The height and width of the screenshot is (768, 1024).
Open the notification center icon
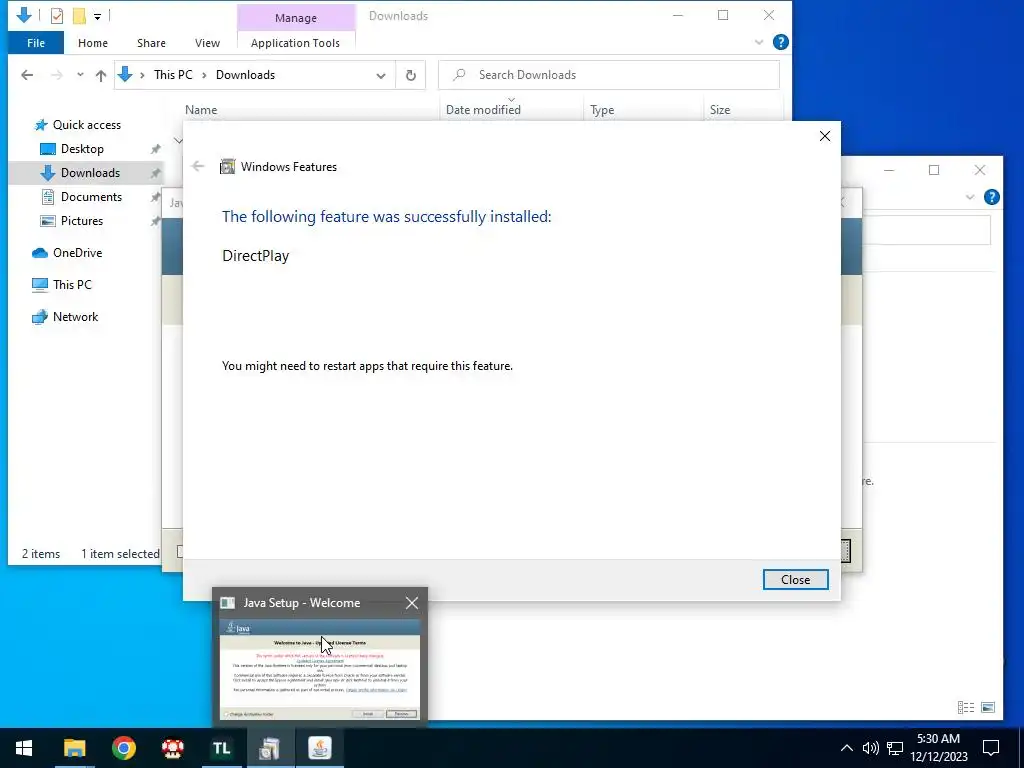(991, 748)
